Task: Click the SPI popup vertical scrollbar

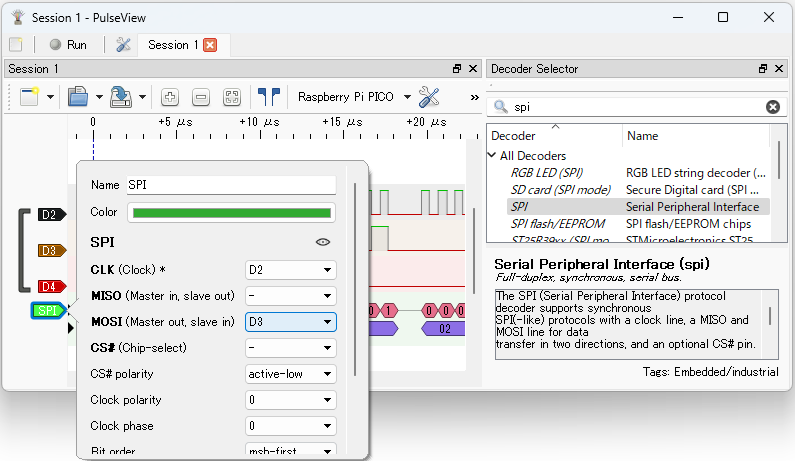Action: point(355,279)
